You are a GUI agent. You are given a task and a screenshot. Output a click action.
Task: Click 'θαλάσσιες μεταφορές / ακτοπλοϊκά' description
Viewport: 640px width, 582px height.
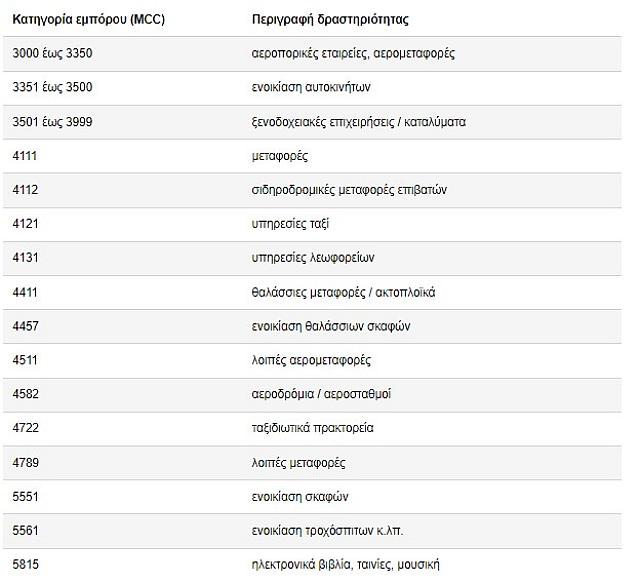pos(343,292)
